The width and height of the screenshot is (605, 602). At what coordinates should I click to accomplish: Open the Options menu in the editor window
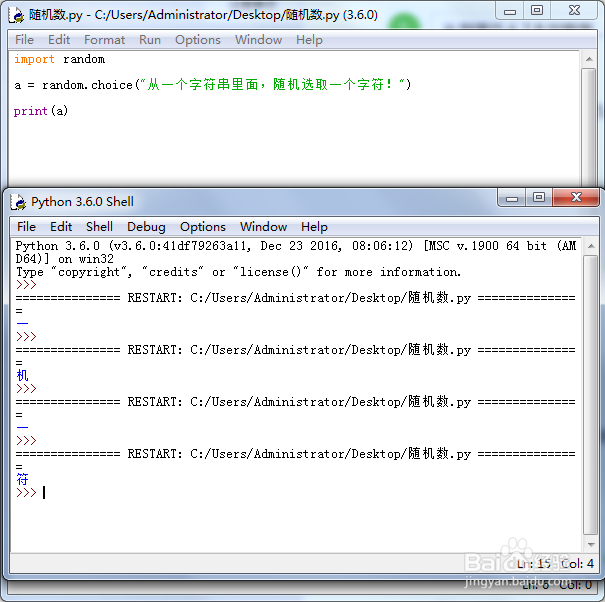pos(198,40)
